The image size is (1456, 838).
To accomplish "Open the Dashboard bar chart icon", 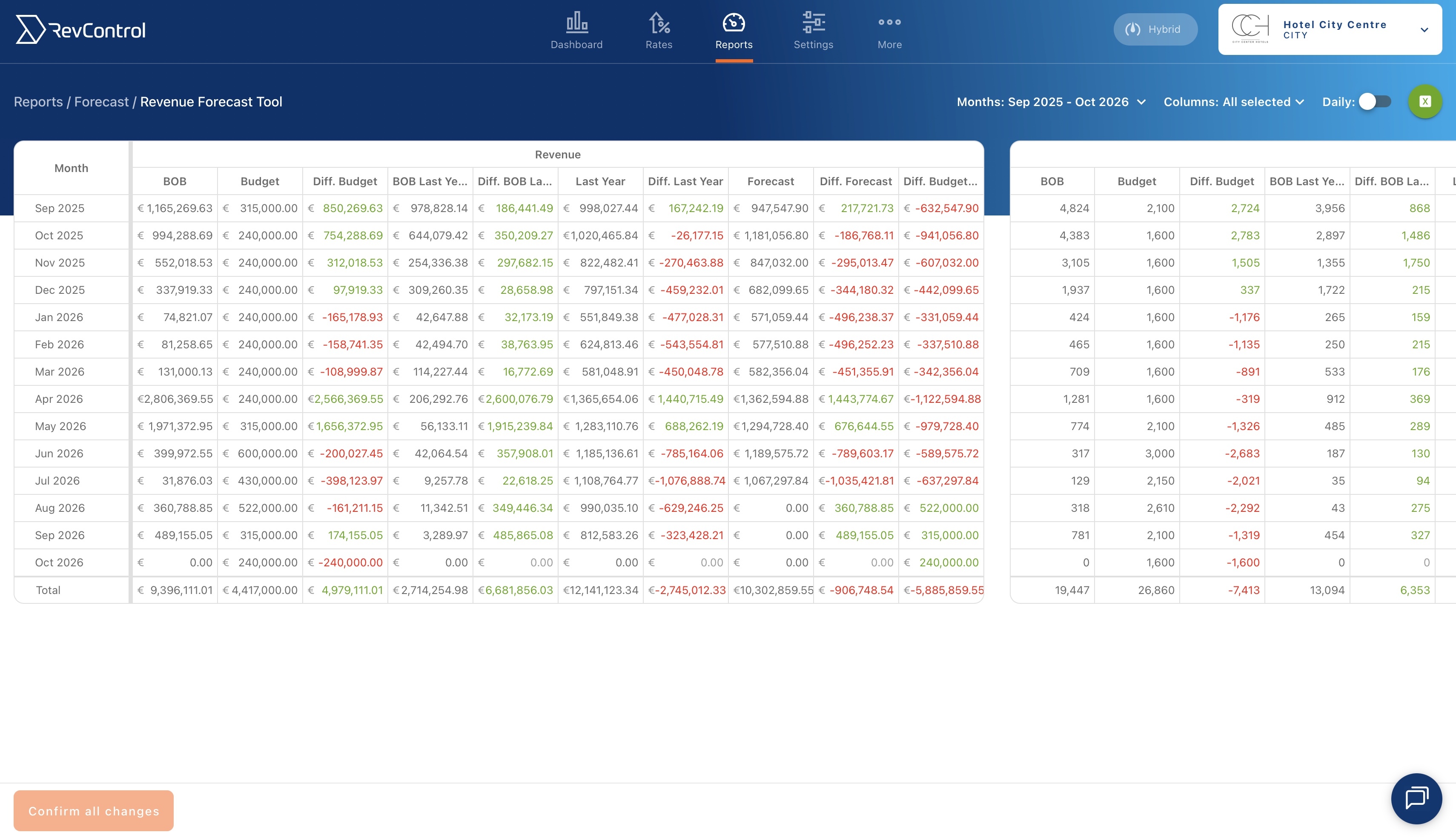I will (576, 23).
